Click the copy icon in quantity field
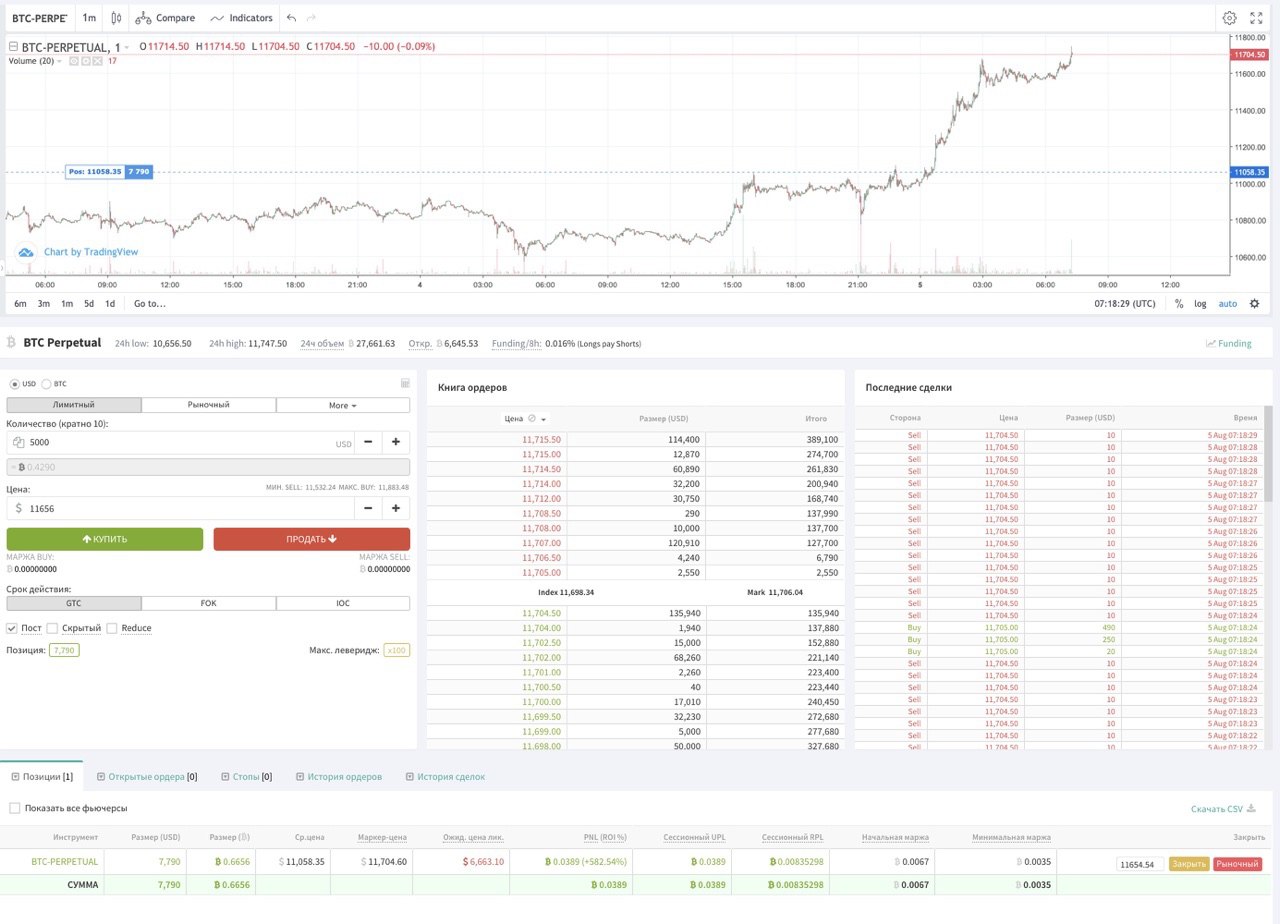The height and width of the screenshot is (924, 1280). (19, 442)
